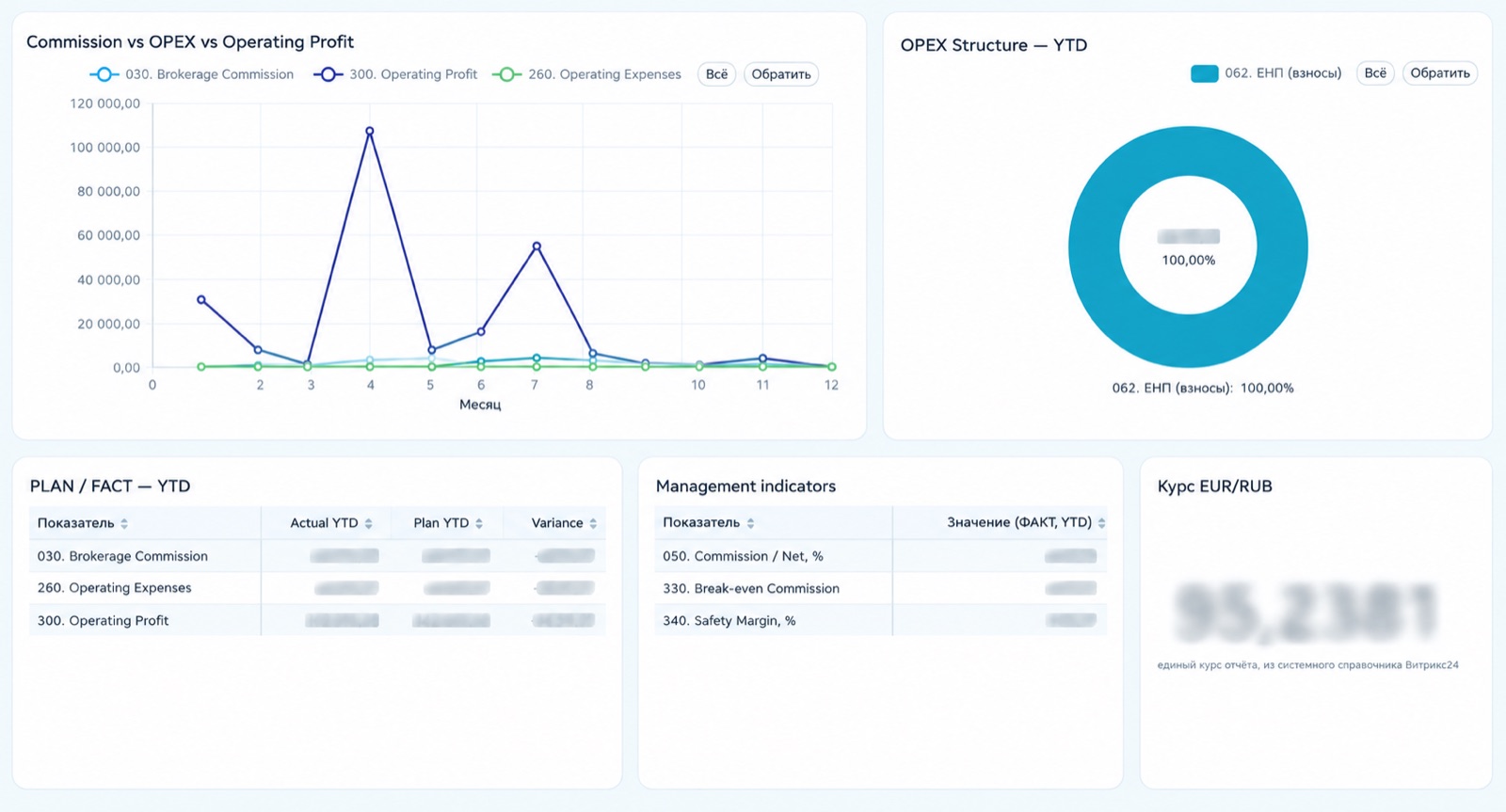The image size is (1506, 812).
Task: Toggle 030. Brokerage Commission legend series
Action: 192,74
